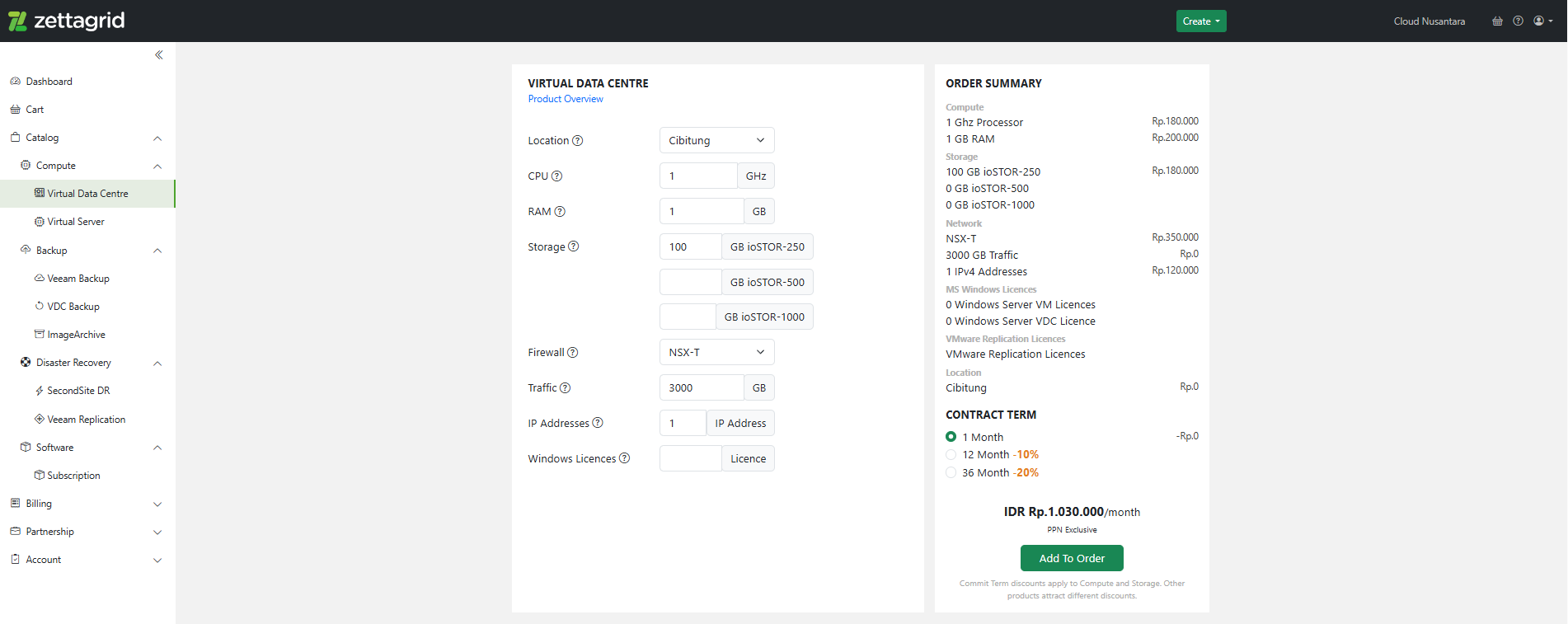Click the Virtual Server icon
The width and height of the screenshot is (1568, 624).
[39, 222]
